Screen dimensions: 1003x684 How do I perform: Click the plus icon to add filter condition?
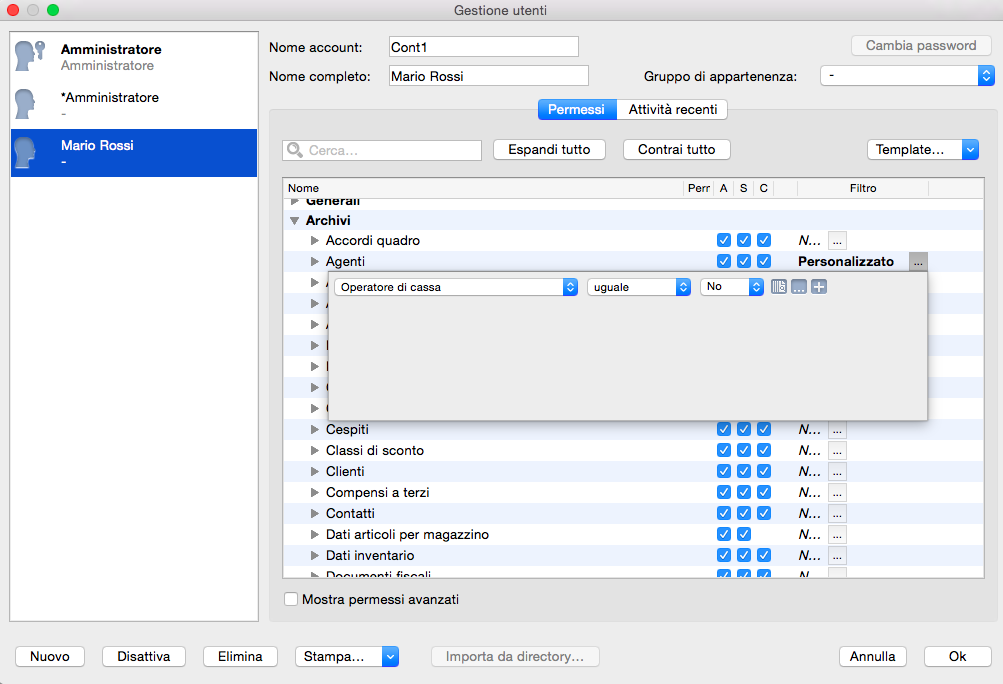pos(818,287)
